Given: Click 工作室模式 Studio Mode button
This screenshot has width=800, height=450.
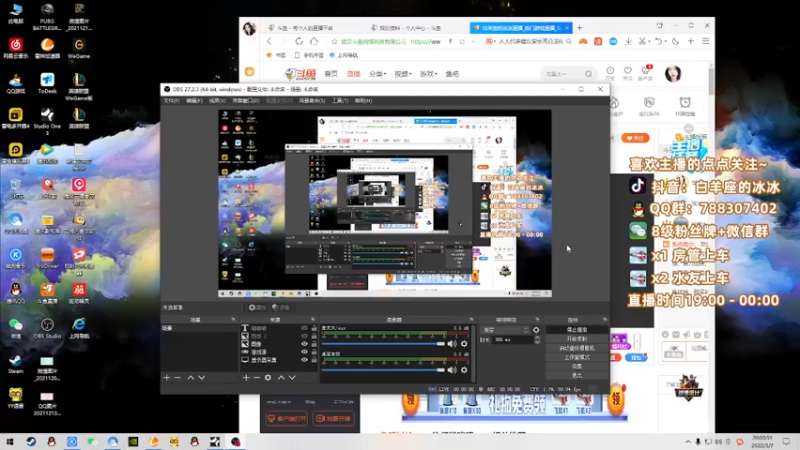Looking at the screenshot, I should point(577,357).
